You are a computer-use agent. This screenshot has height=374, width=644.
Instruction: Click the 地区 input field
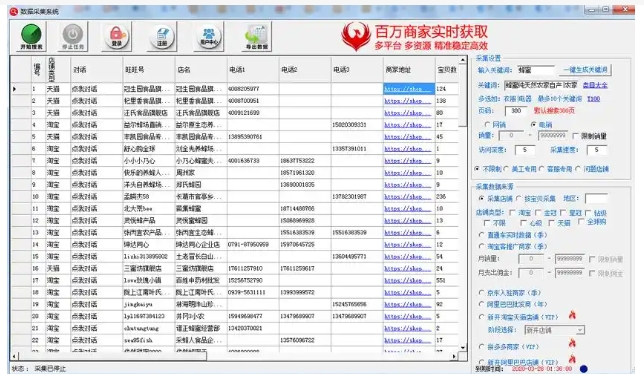click(x=596, y=199)
